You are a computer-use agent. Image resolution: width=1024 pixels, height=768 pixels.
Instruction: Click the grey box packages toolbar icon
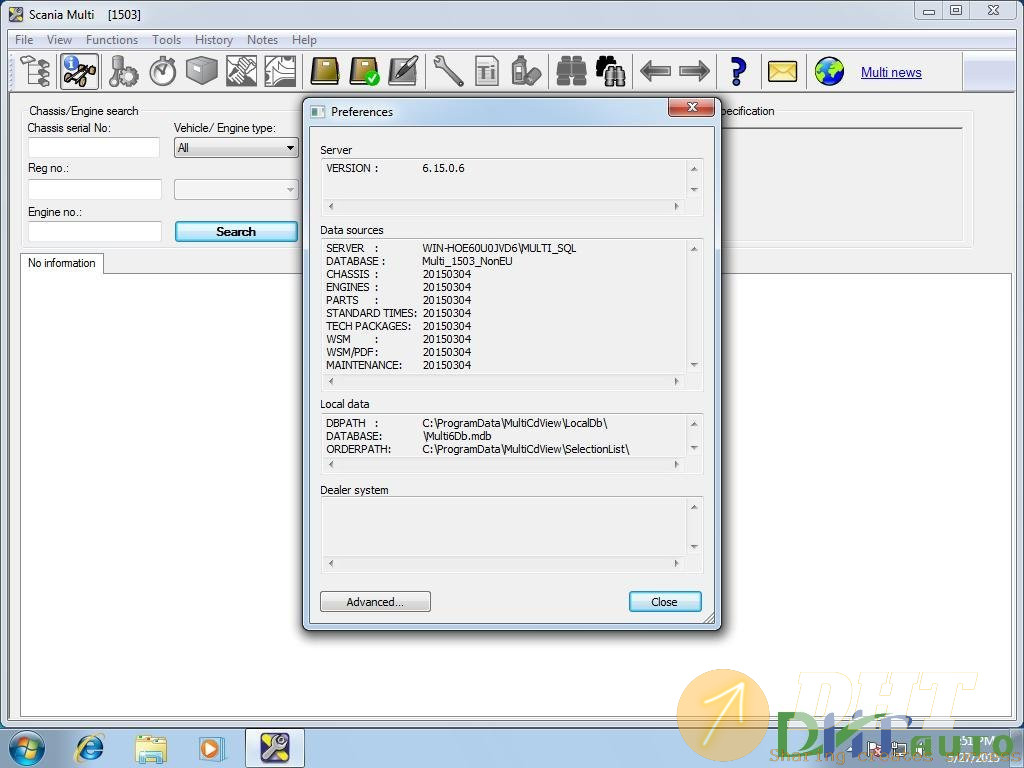click(202, 71)
